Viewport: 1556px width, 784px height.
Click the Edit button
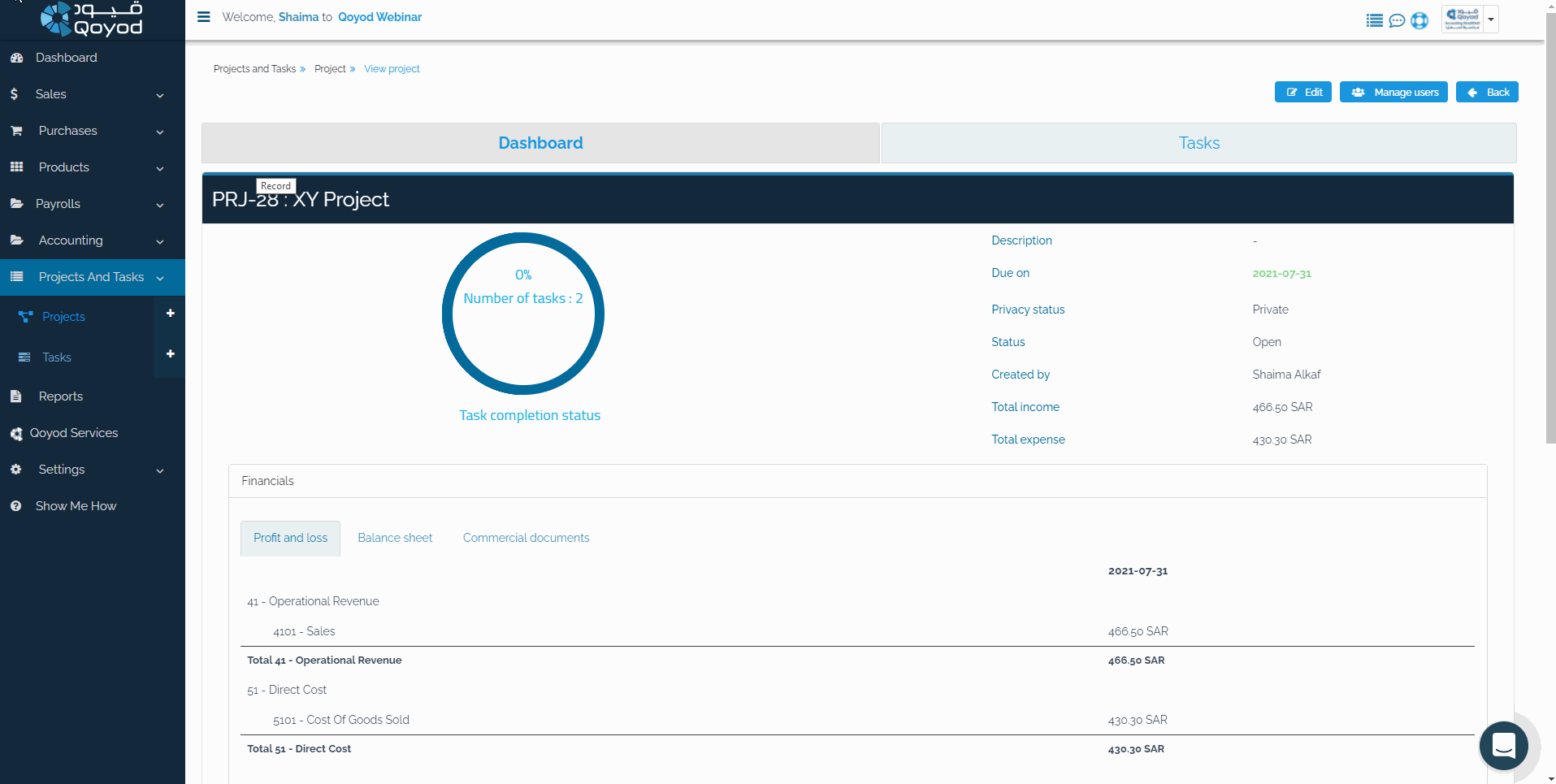point(1302,93)
